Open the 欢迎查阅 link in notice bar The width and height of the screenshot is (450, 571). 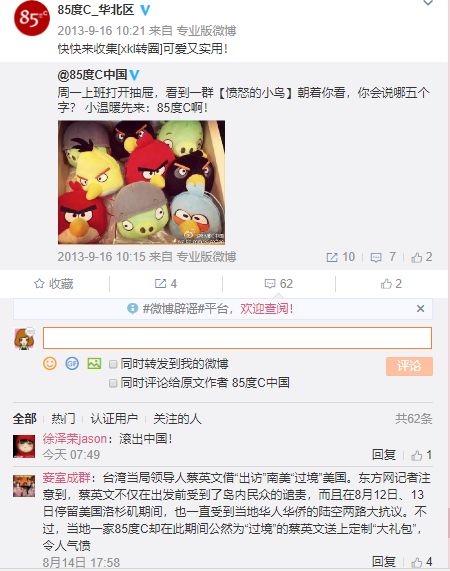coord(266,309)
